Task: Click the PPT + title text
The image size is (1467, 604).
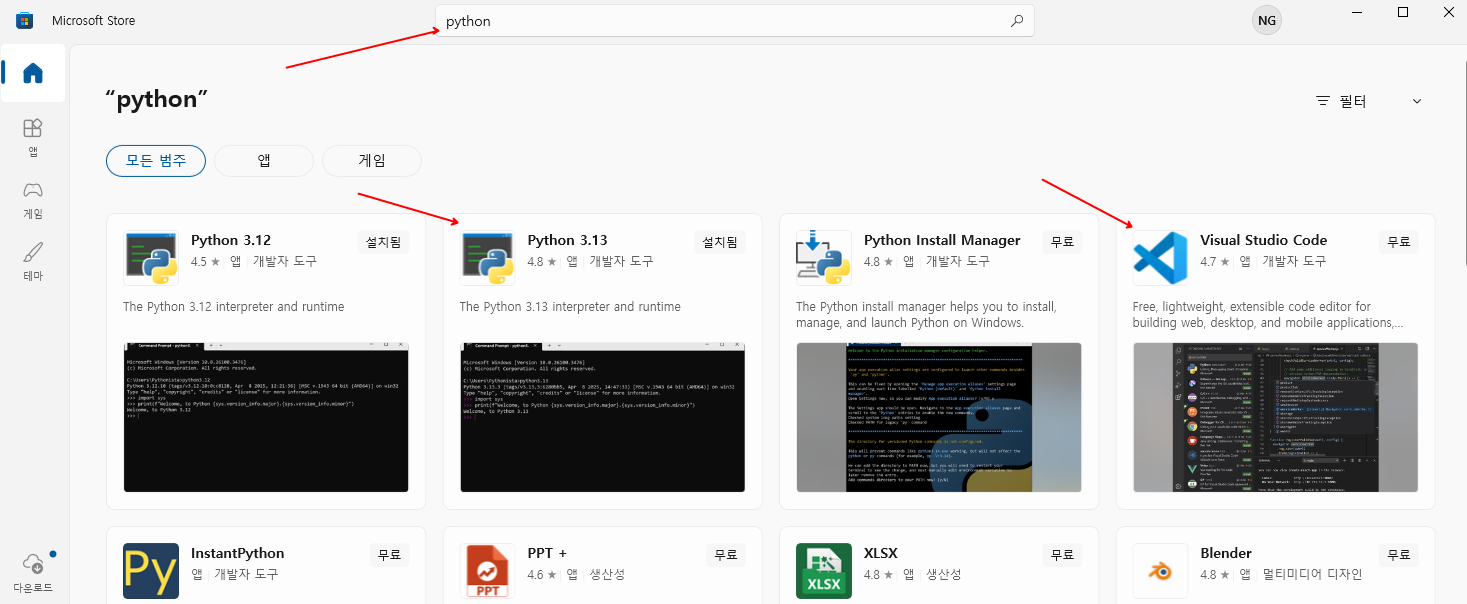Action: (x=547, y=553)
